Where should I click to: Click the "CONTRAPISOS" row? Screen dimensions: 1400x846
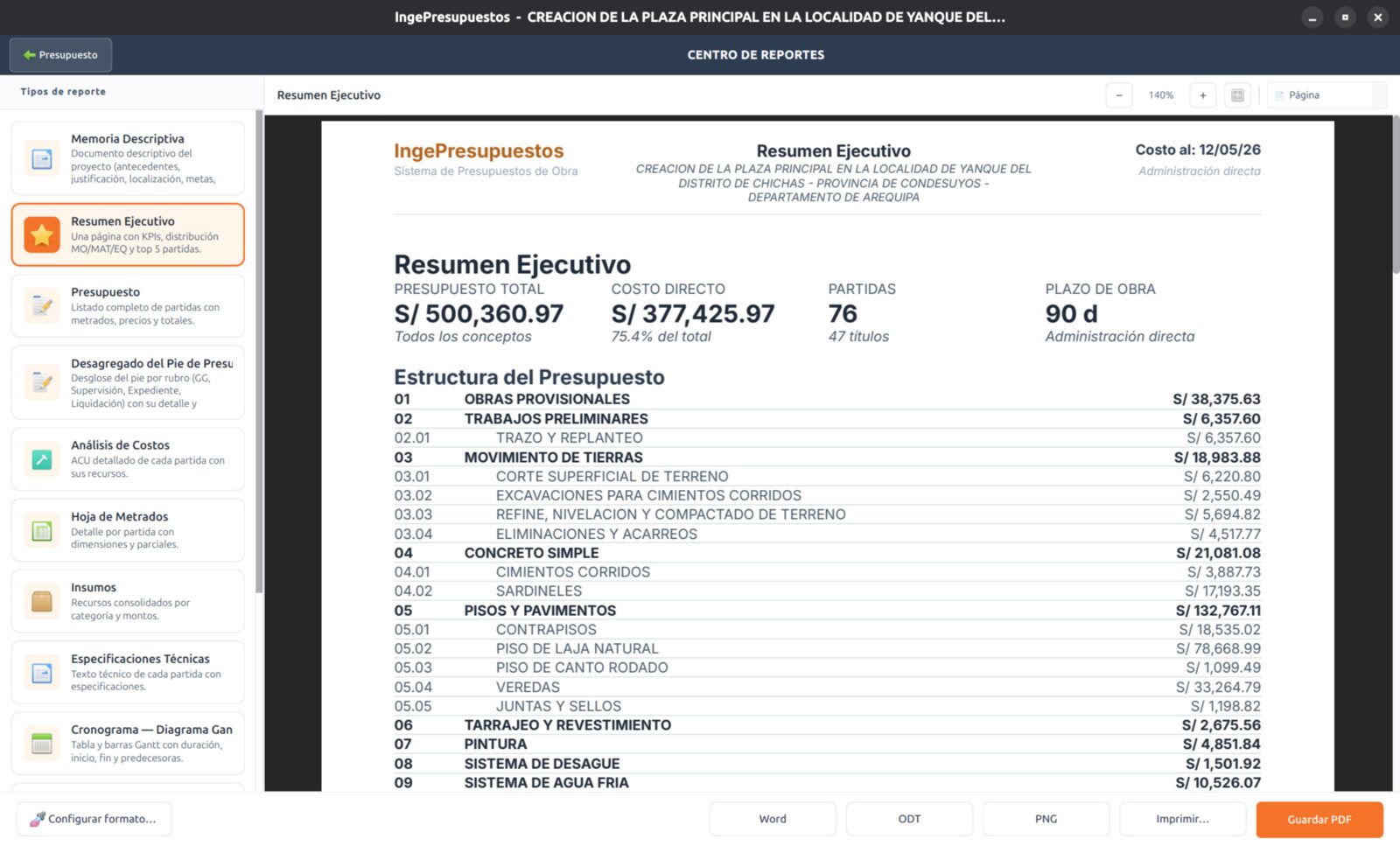pyautogui.click(x=828, y=630)
